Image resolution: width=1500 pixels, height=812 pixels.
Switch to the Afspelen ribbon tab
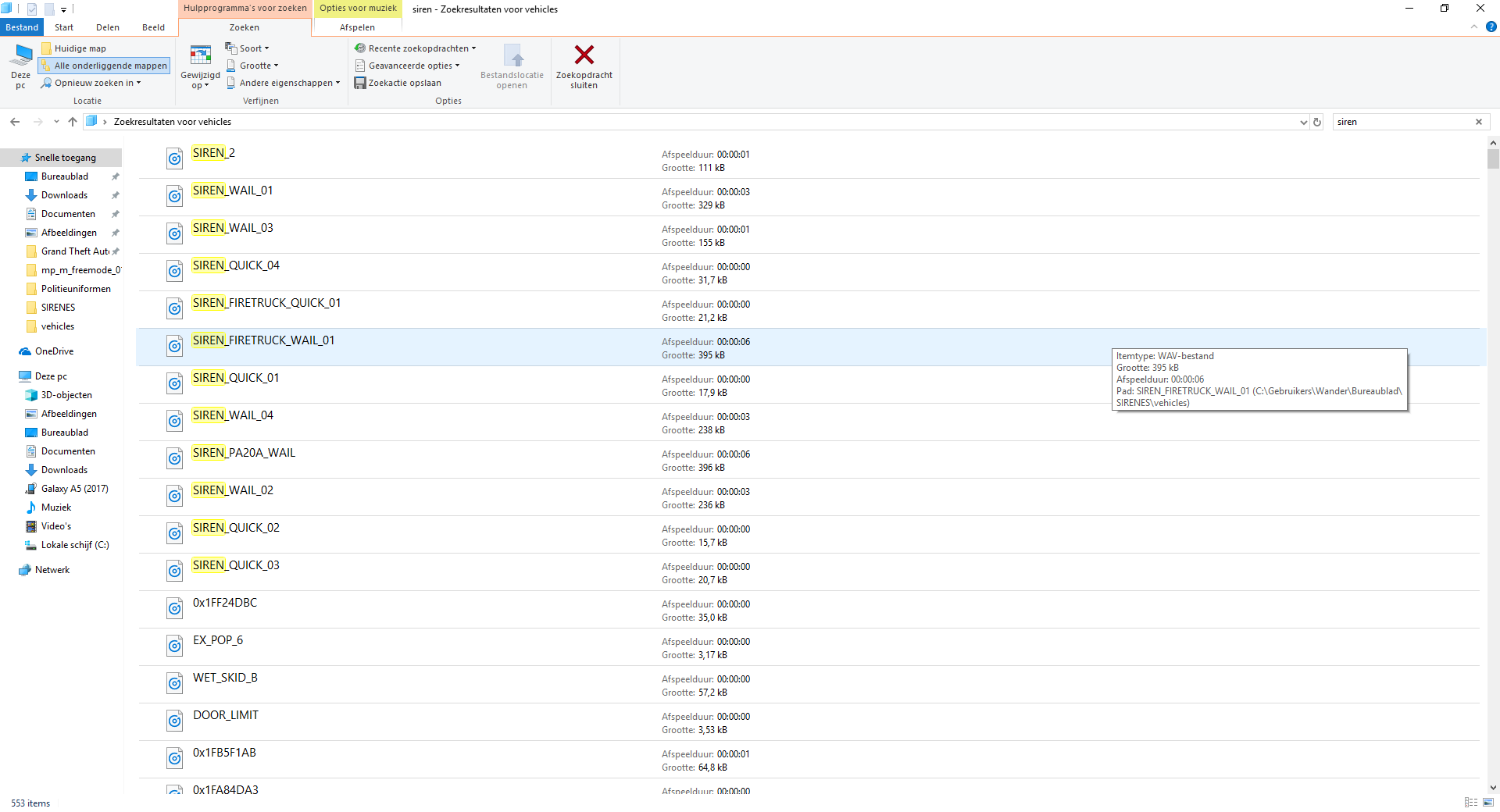[357, 27]
